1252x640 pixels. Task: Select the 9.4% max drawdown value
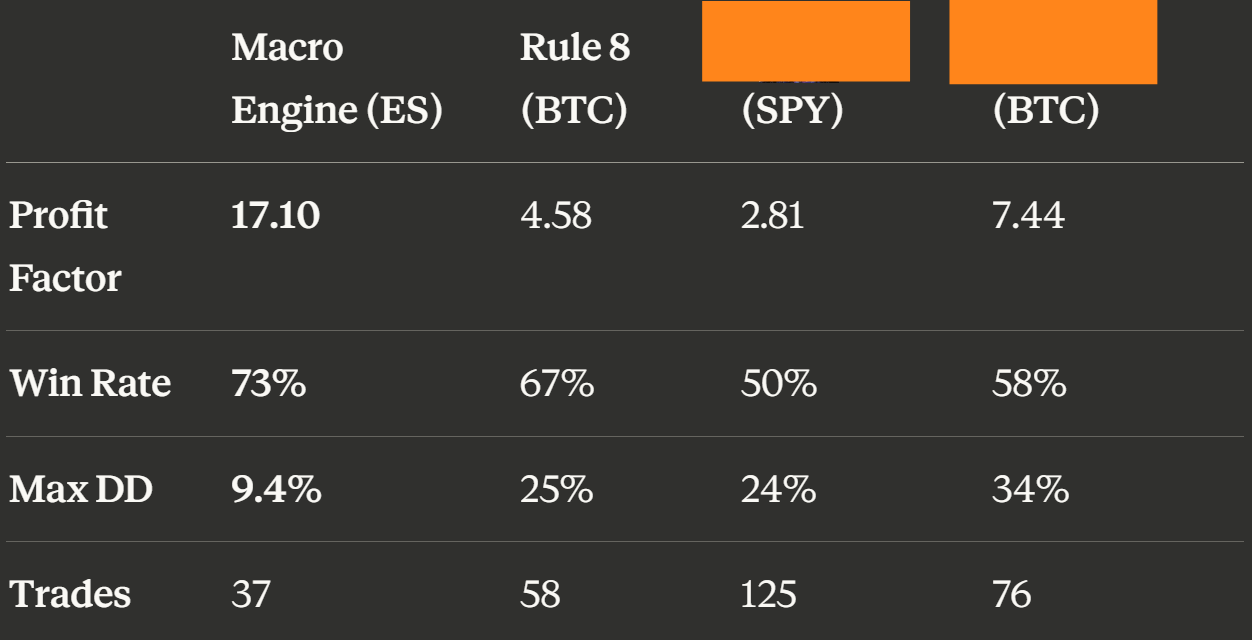pyautogui.click(x=276, y=489)
